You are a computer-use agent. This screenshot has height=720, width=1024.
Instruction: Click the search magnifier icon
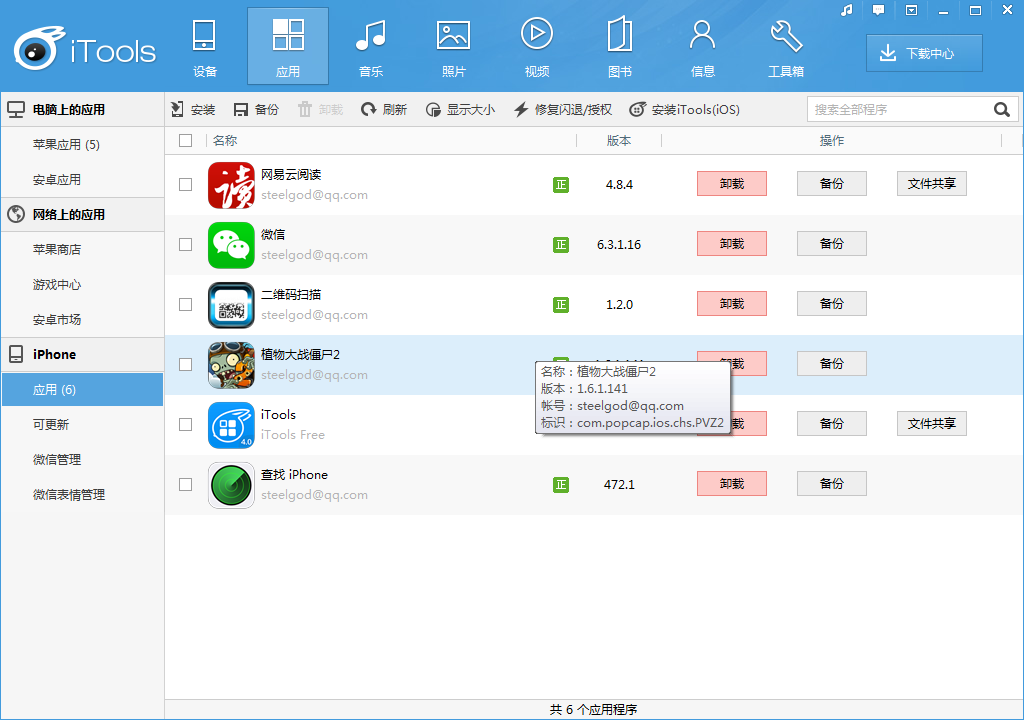click(1002, 110)
